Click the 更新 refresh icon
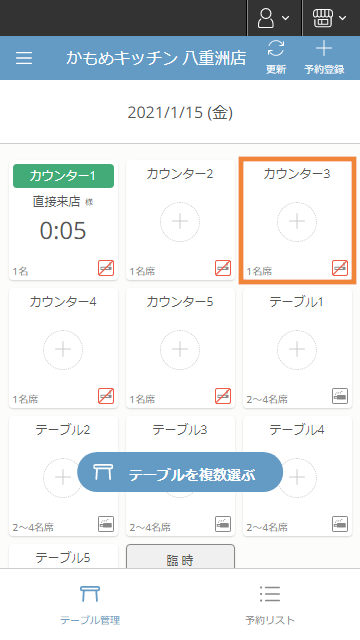Screen dimensions: 360x640 pos(276,49)
